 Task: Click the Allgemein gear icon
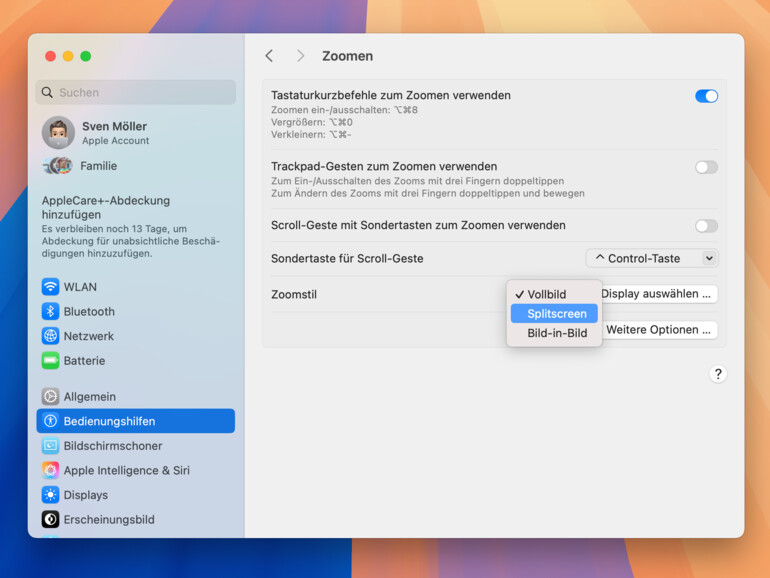pos(50,397)
